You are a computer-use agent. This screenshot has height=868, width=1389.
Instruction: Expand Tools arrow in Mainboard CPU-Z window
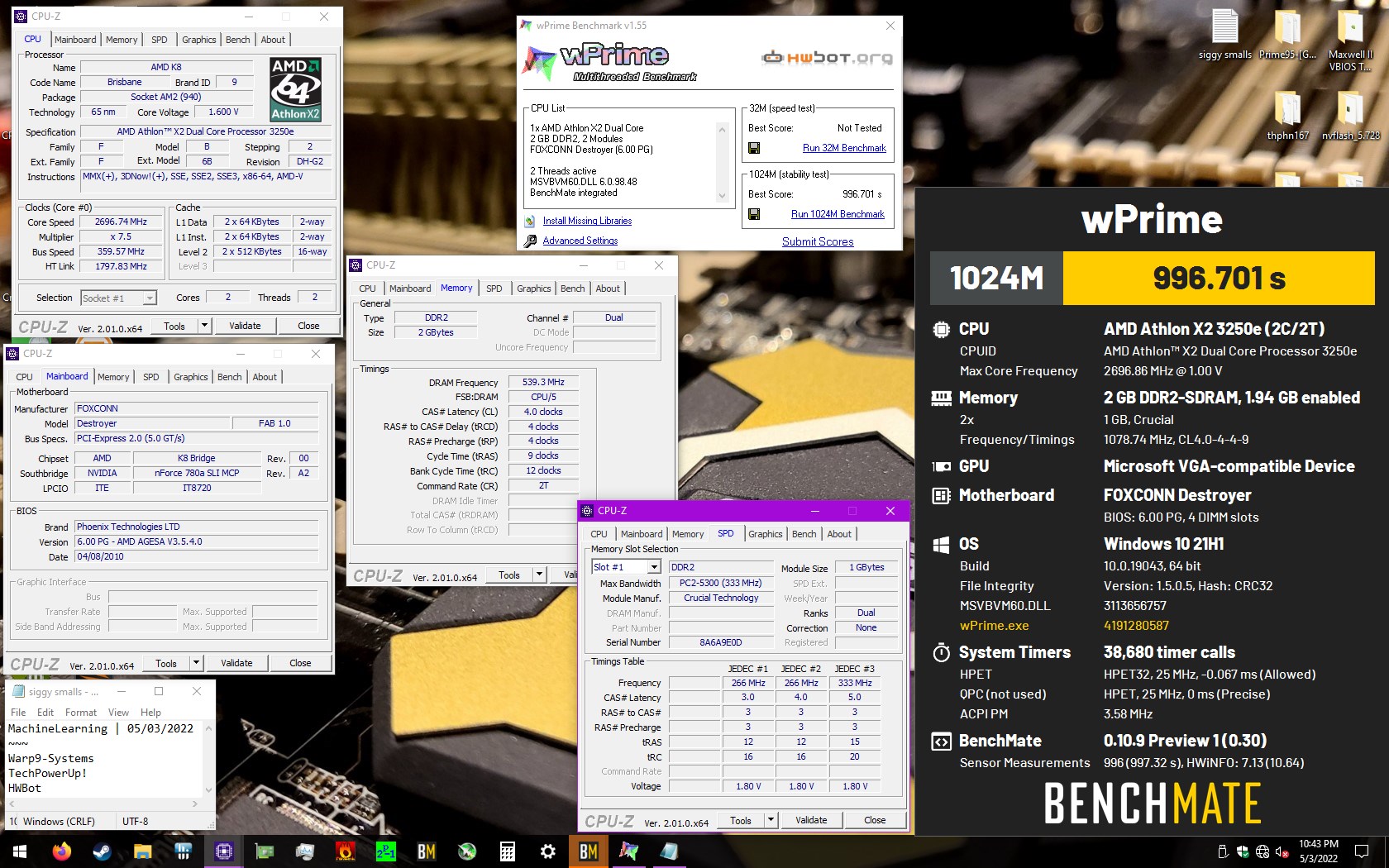tap(196, 663)
